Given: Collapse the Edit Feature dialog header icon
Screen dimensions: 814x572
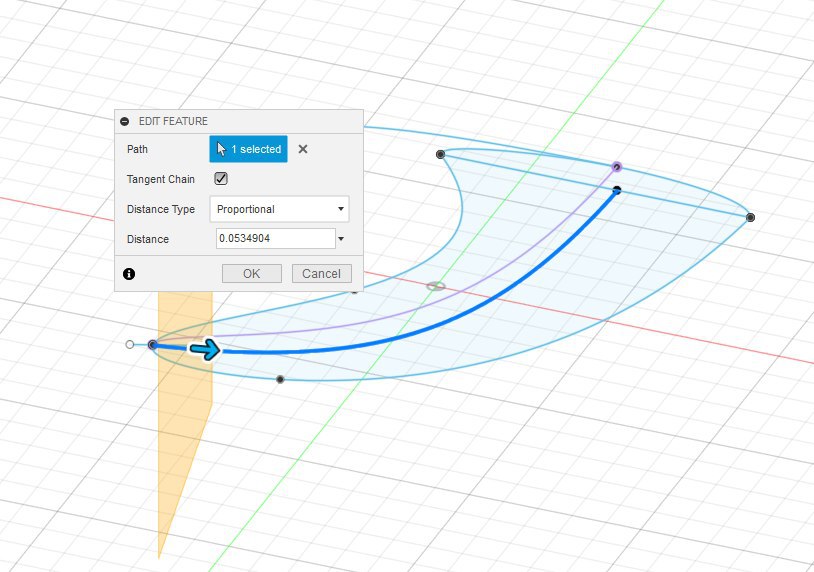Looking at the screenshot, I should coord(125,121).
